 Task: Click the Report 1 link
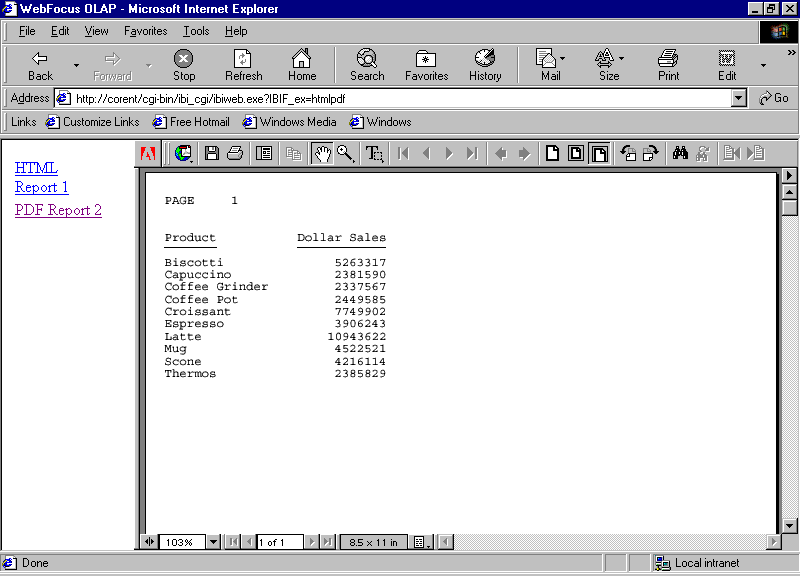click(x=41, y=187)
